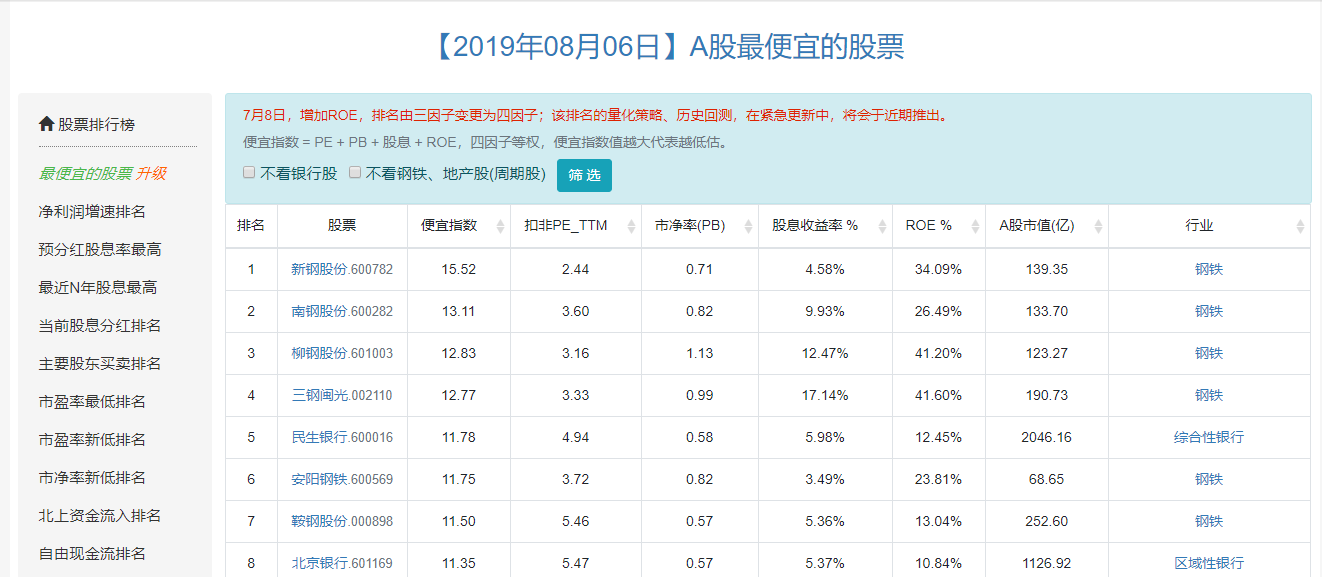The width and height of the screenshot is (1322, 577).
Task: Click 综合性银行 industry link for 民生银行
Action: [1209, 437]
